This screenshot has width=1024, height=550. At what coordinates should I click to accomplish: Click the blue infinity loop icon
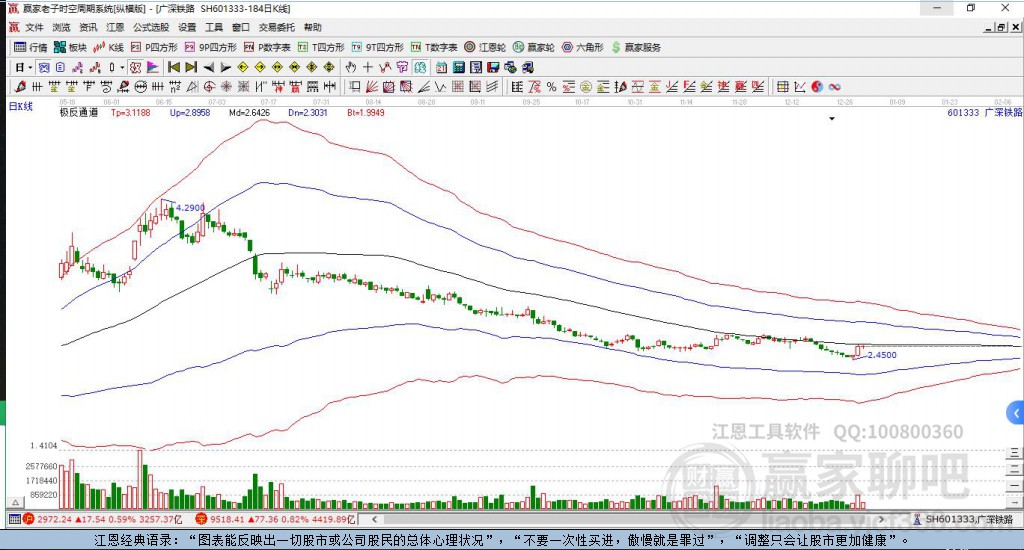click(x=835, y=86)
